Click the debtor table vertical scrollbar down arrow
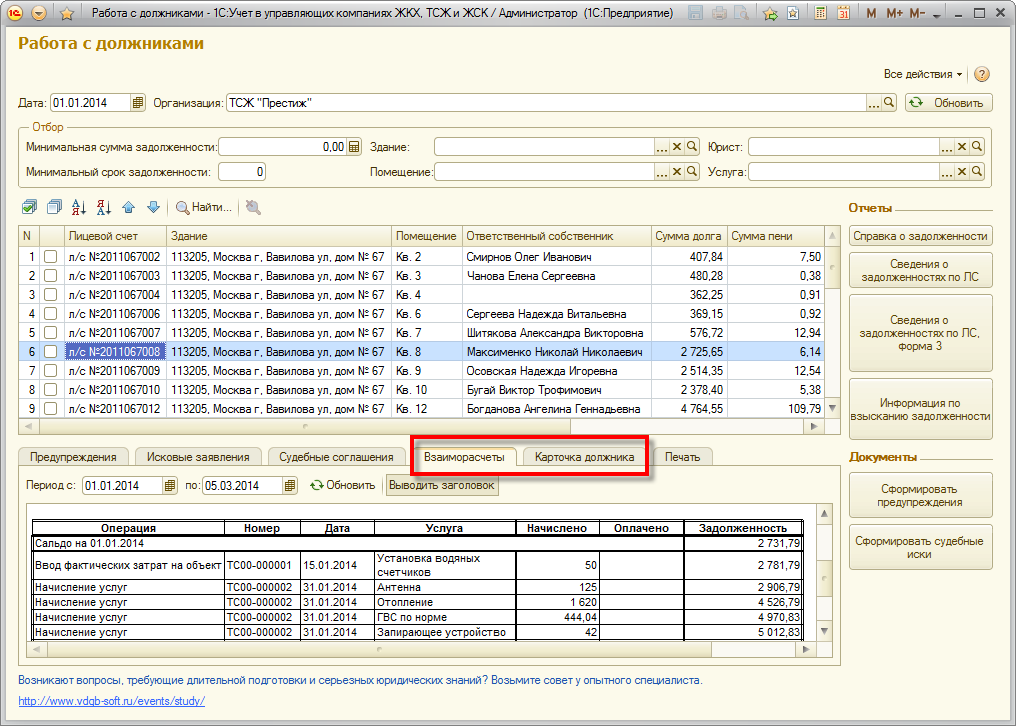This screenshot has width=1016, height=726. (833, 408)
